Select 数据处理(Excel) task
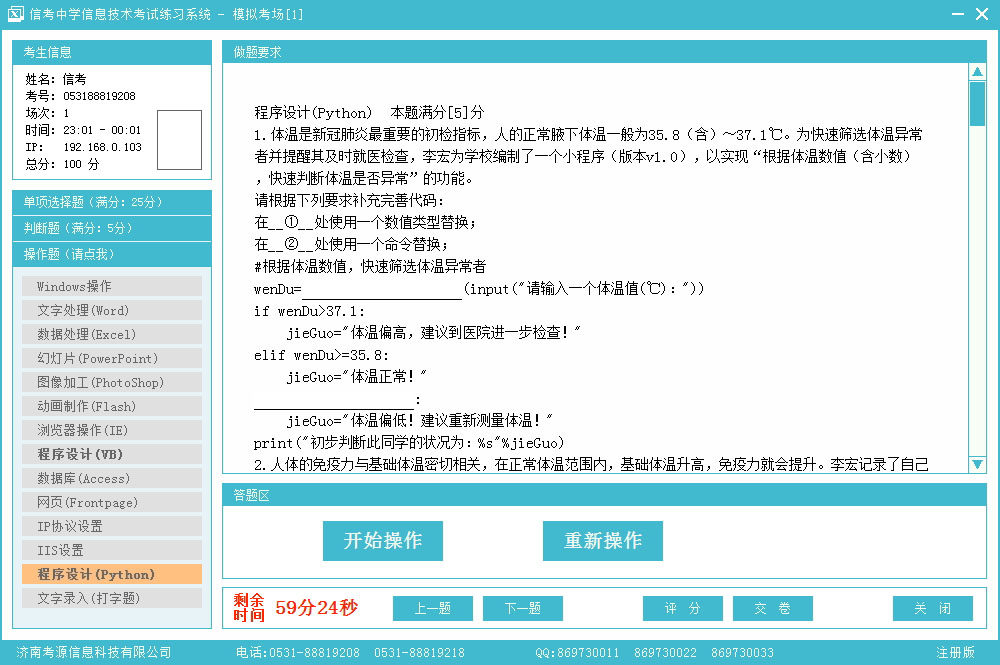1000x665 pixels. coord(112,334)
